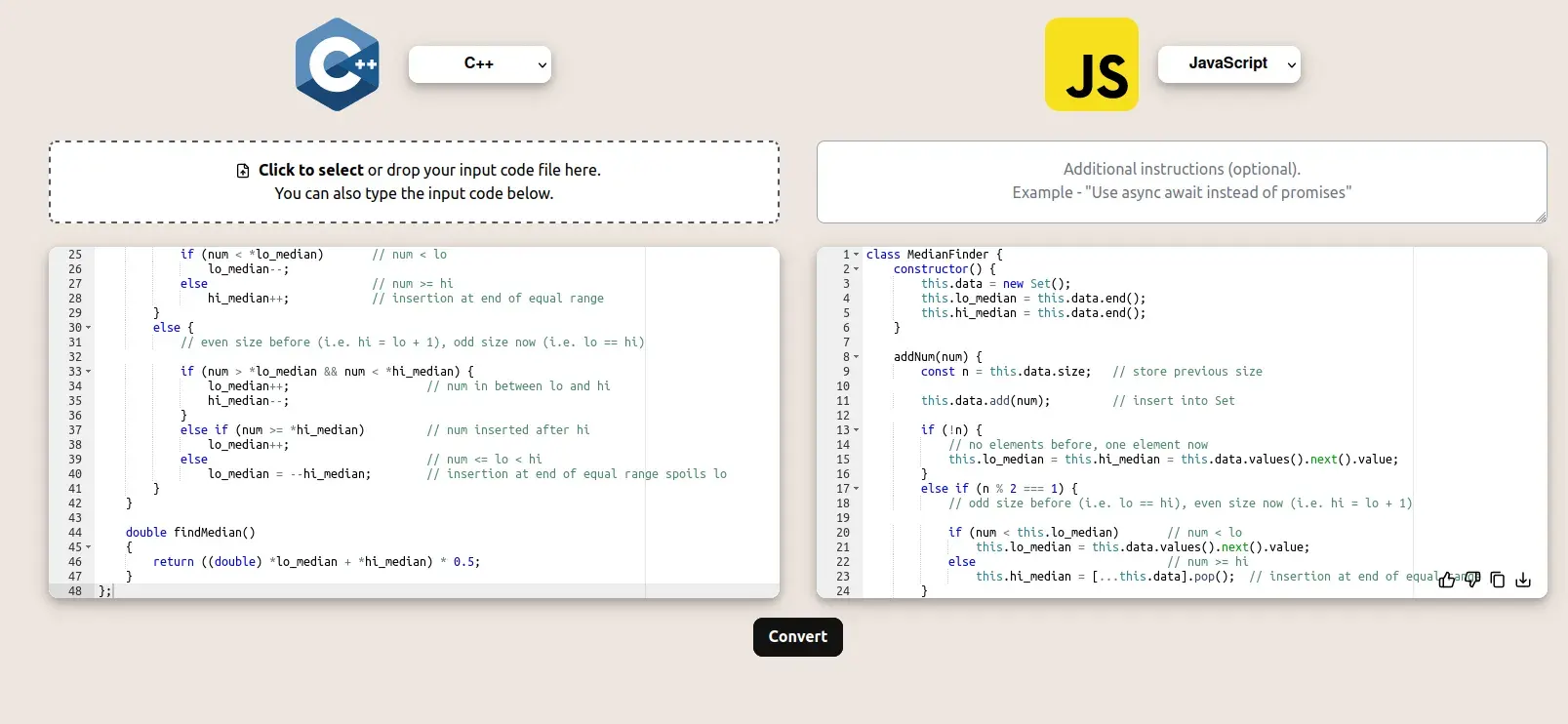
Task: Click 'lo_median = --hi_median;' in input code
Action: click(x=289, y=474)
